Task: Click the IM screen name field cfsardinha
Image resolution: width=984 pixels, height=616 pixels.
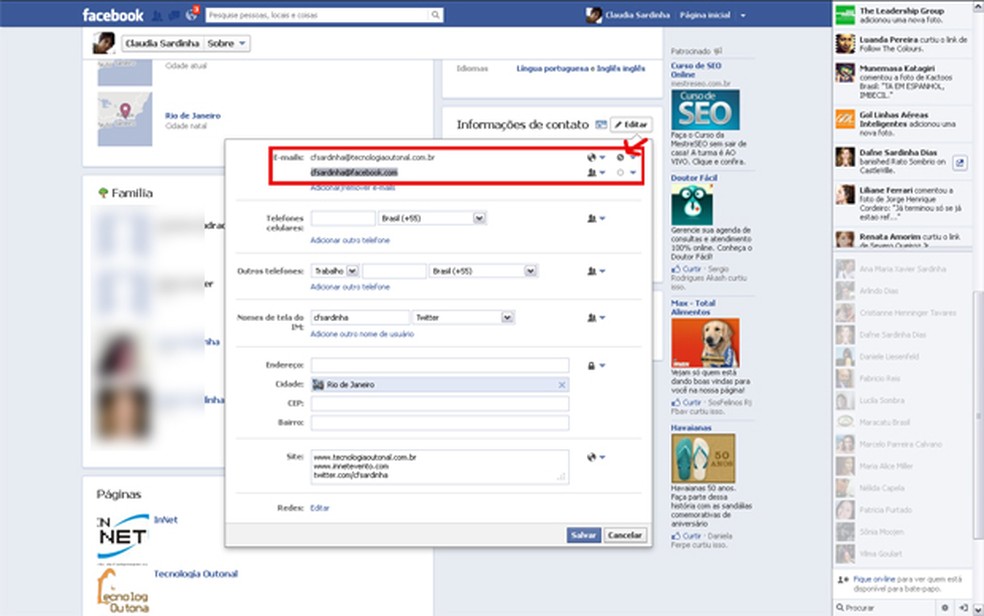Action: point(360,317)
